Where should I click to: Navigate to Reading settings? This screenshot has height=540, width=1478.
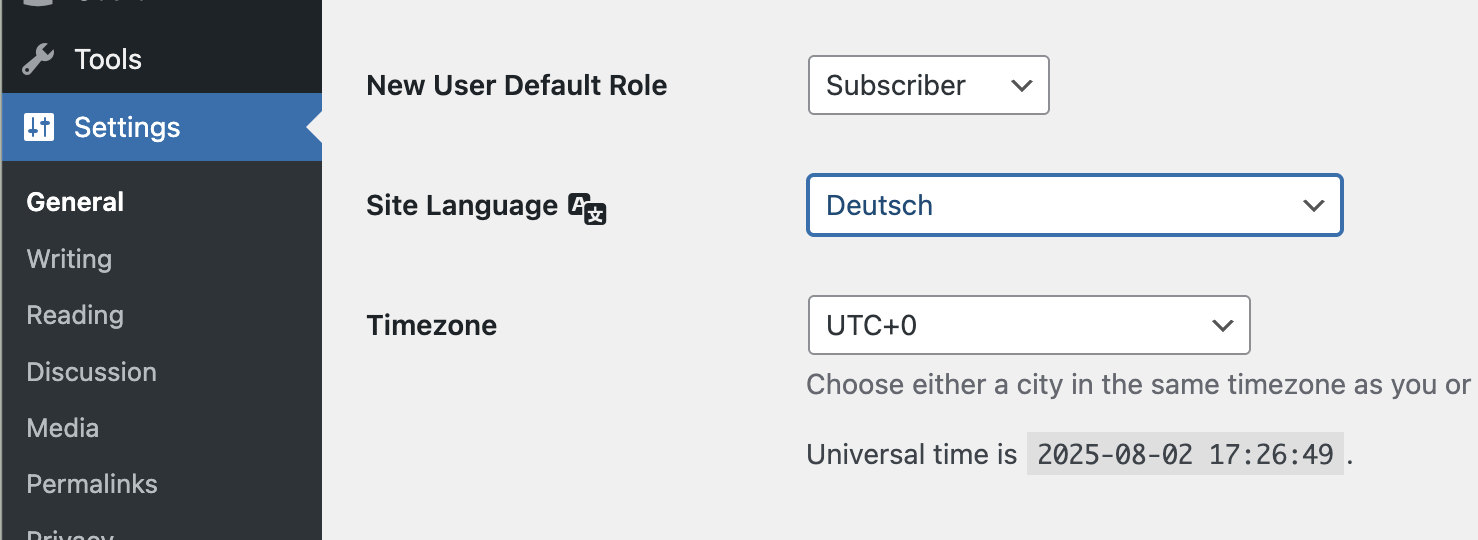pyautogui.click(x=75, y=315)
